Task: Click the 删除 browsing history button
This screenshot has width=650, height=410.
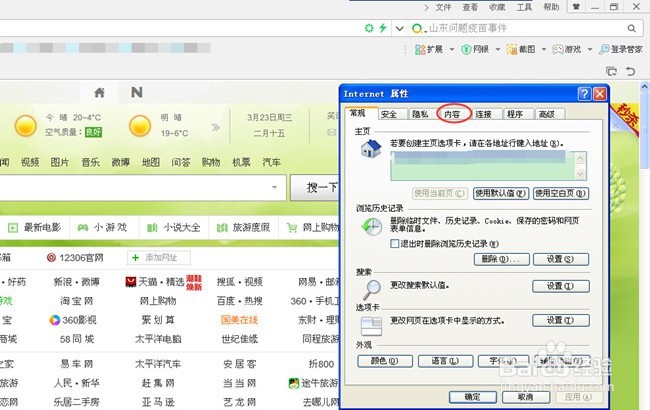Action: click(x=502, y=259)
